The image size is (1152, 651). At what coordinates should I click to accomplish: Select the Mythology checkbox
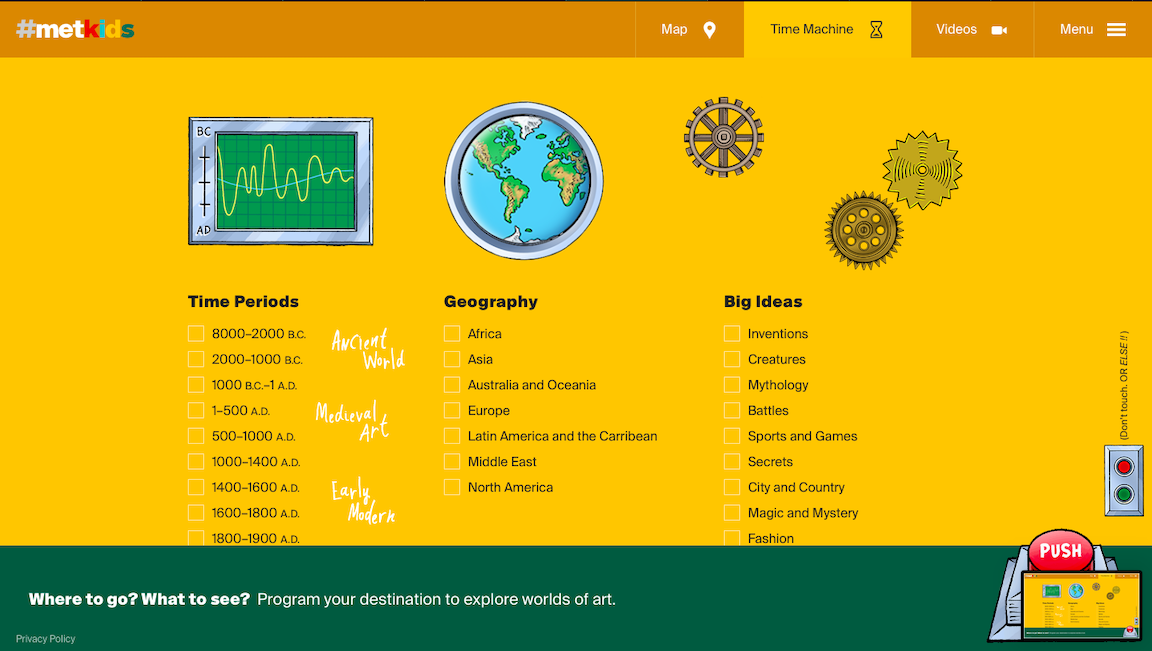732,385
